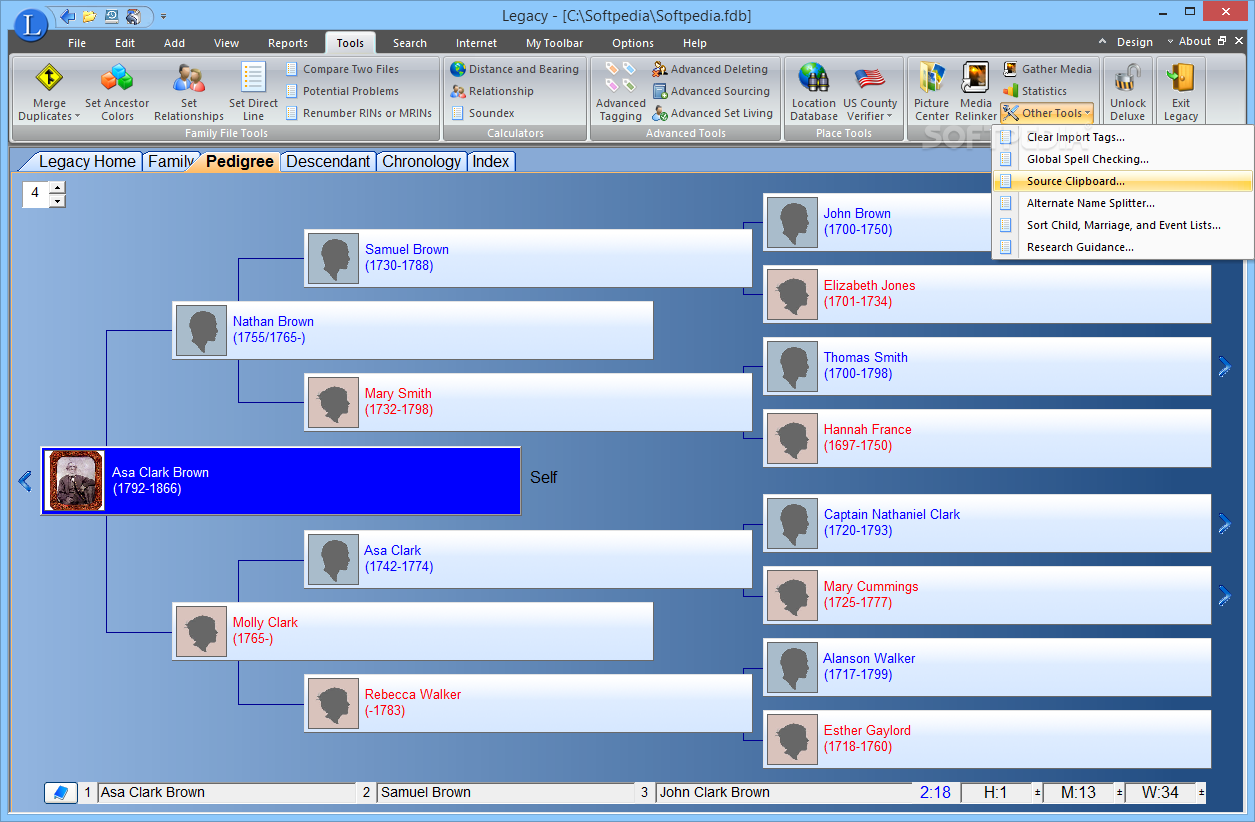The height and width of the screenshot is (822, 1255).
Task: Expand ancestors arrow beside Thomas Smith
Action: pyautogui.click(x=1224, y=367)
